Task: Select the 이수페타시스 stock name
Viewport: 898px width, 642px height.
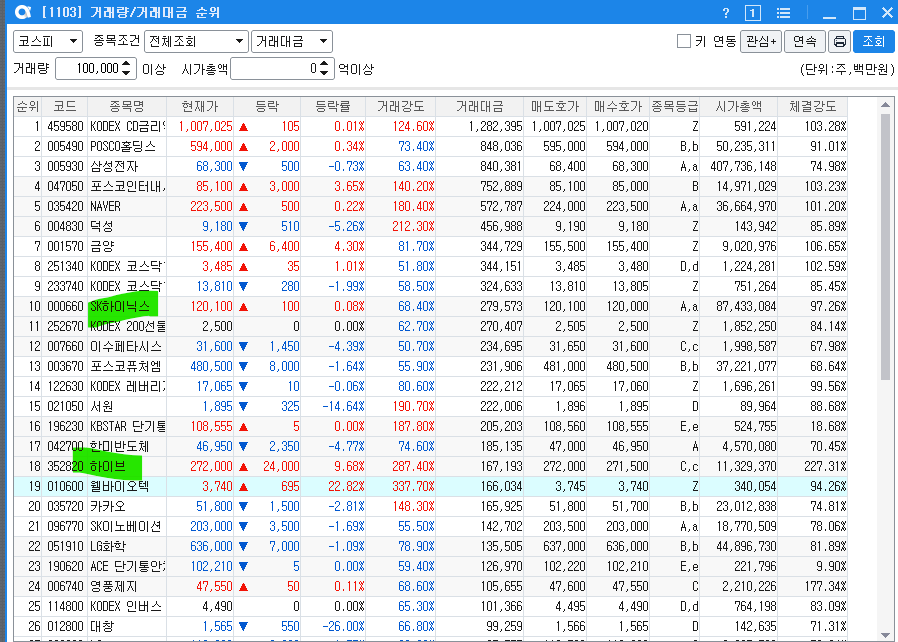Action: (x=126, y=346)
